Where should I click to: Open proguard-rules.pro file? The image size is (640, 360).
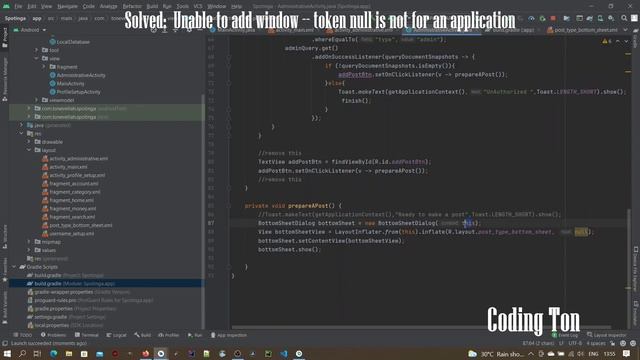click(x=90, y=300)
